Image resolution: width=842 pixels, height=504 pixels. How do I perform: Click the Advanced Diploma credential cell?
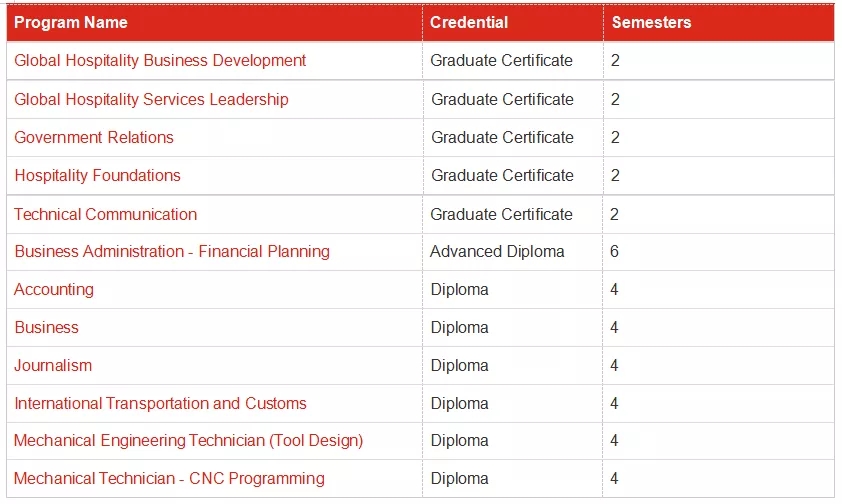[497, 251]
